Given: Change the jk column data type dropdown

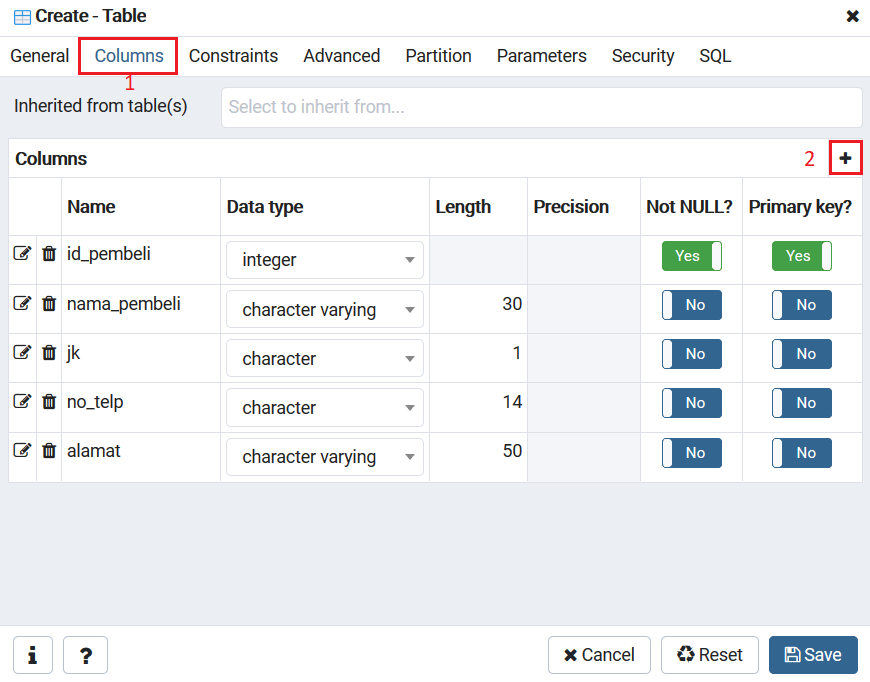Looking at the screenshot, I should pos(324,357).
